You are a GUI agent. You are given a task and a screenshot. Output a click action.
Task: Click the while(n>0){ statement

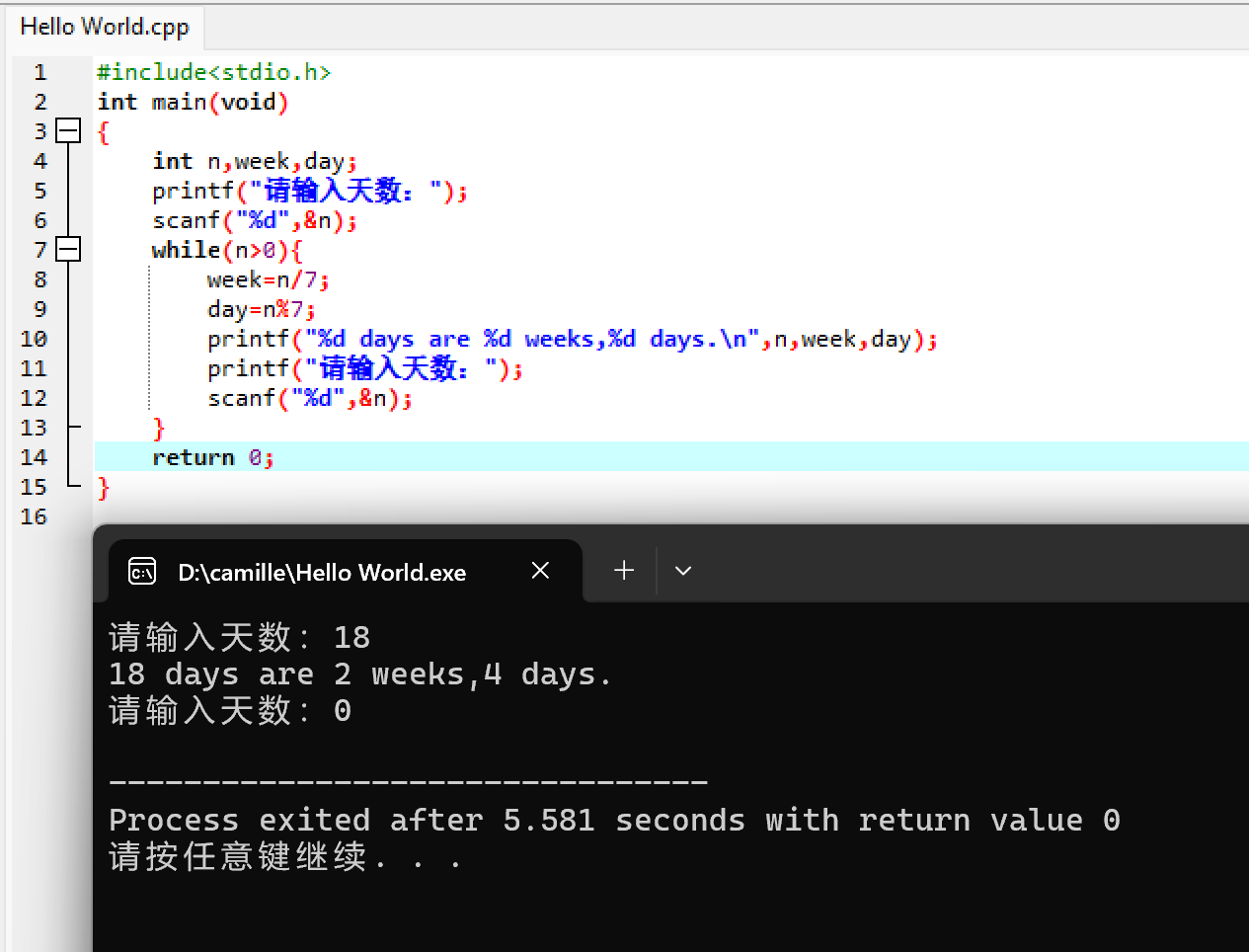click(227, 250)
